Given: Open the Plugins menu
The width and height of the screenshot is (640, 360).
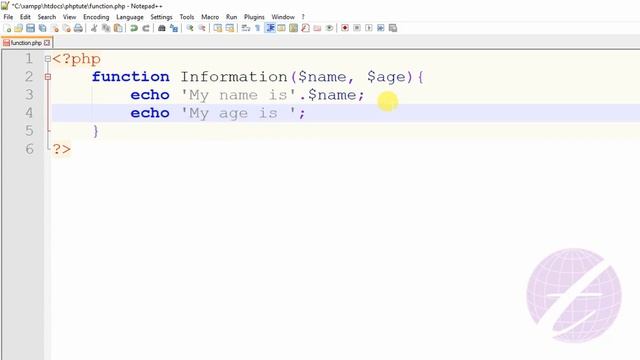Looking at the screenshot, I should (x=254, y=17).
